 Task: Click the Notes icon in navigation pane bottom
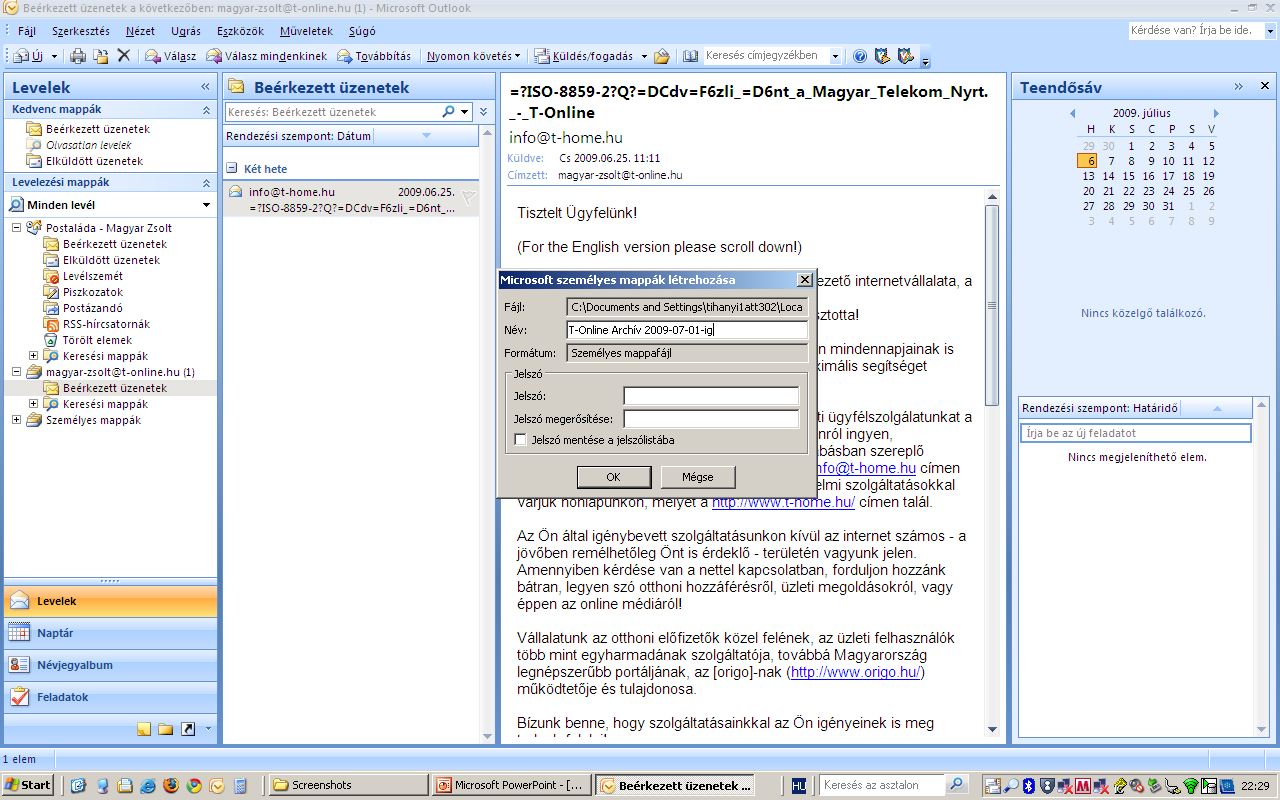(x=143, y=729)
